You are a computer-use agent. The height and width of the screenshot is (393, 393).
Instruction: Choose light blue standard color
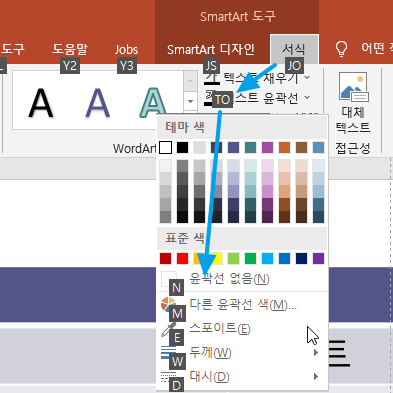pos(267,258)
